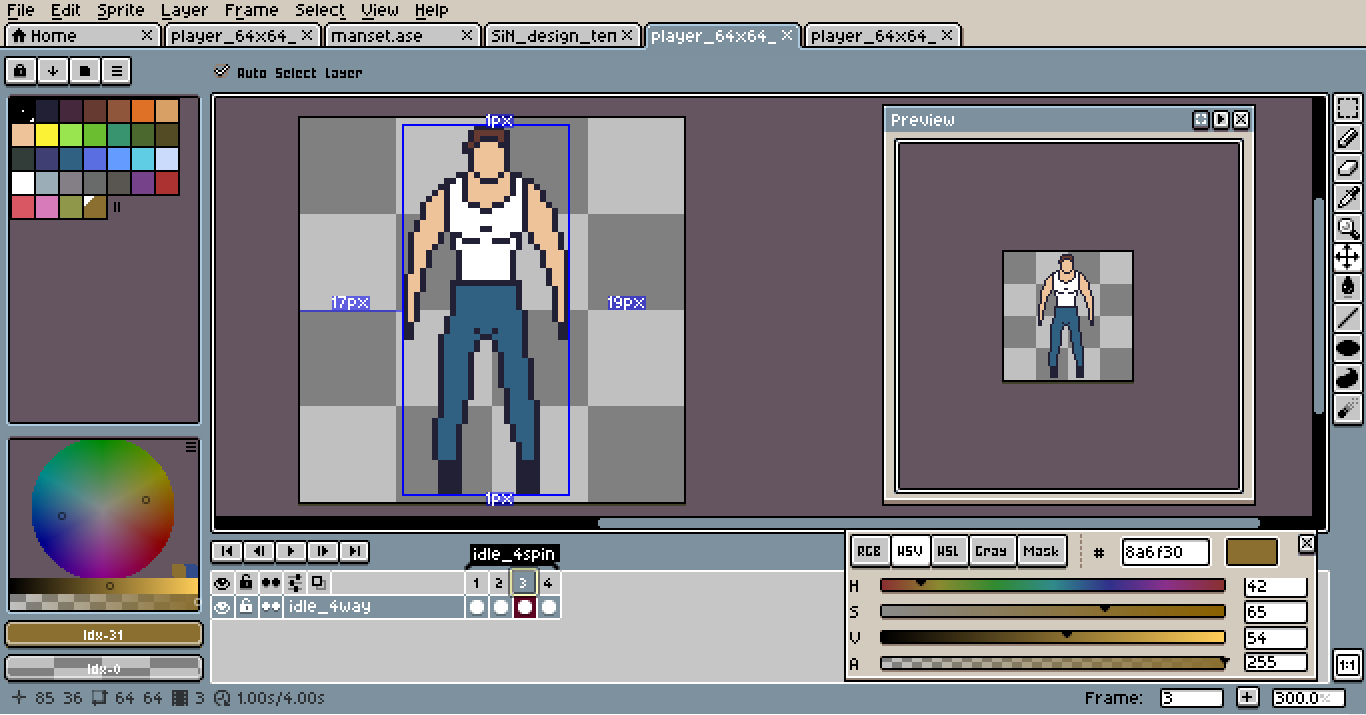Activate the Zoom magnifier tool
The image size is (1366, 715).
pos(1348,228)
